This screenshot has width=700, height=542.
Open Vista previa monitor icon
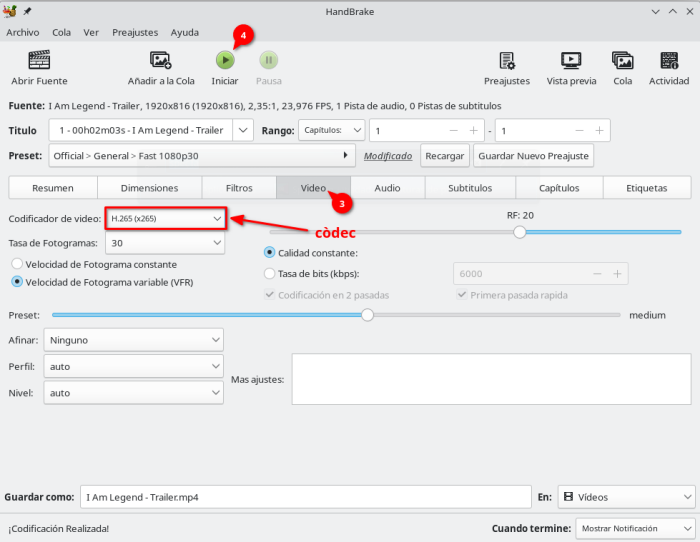tap(571, 60)
